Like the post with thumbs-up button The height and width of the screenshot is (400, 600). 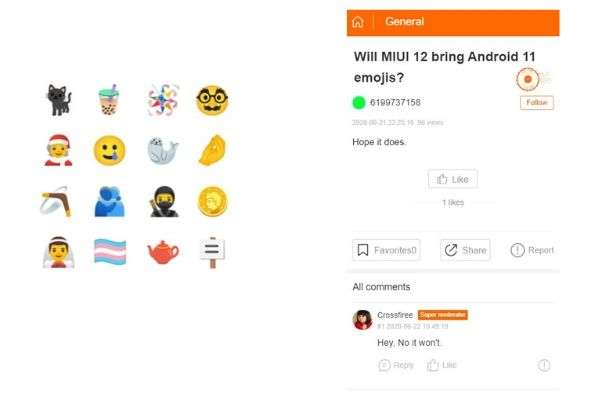pyautogui.click(x=453, y=179)
